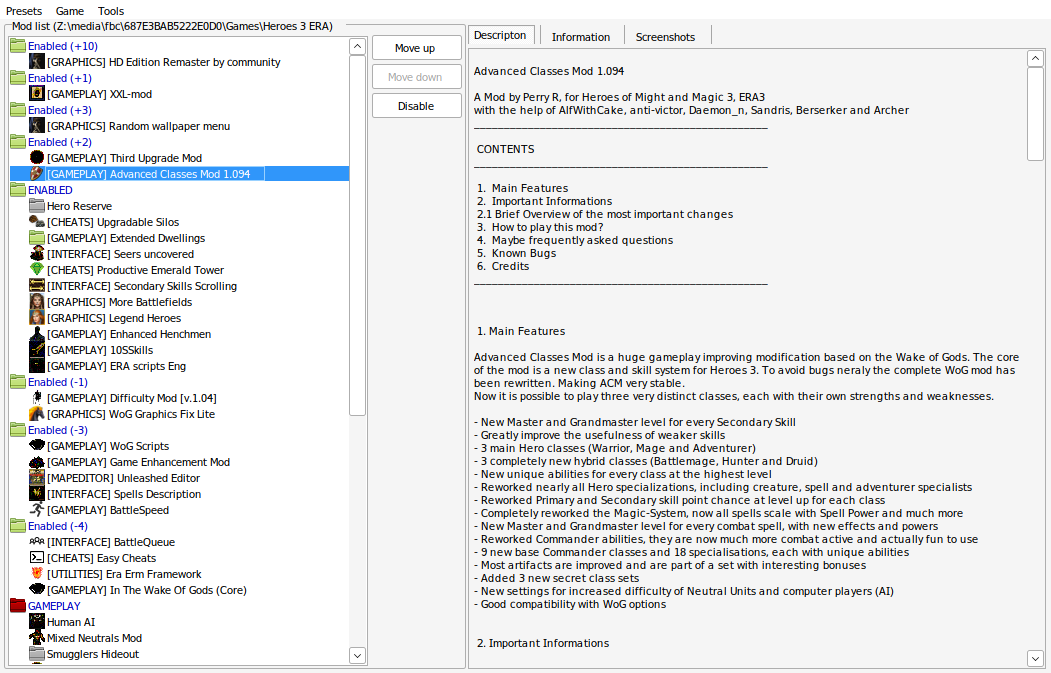Switch to the Screenshots tab
This screenshot has height=673, width=1051.
(665, 37)
